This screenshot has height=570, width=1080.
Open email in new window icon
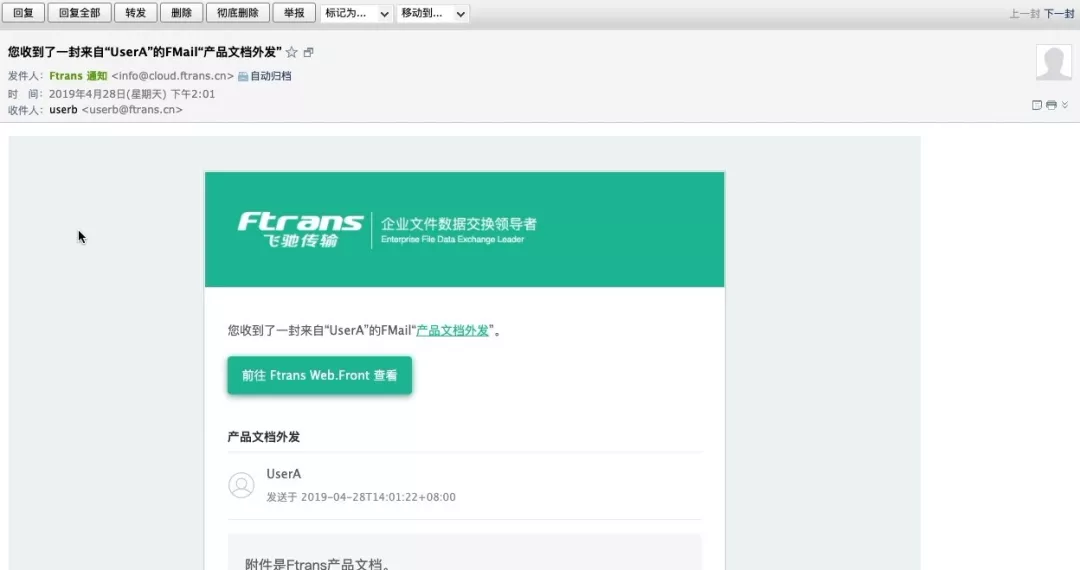[309, 52]
